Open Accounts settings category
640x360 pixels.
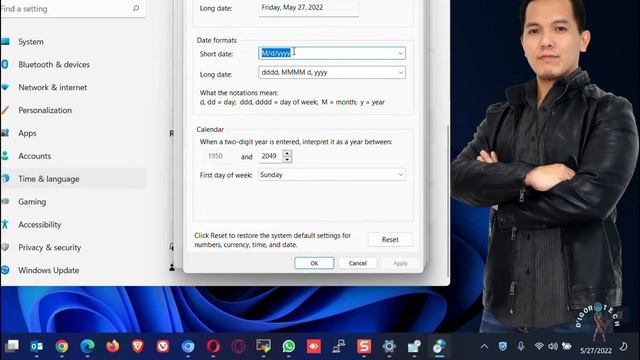click(x=73, y=156)
